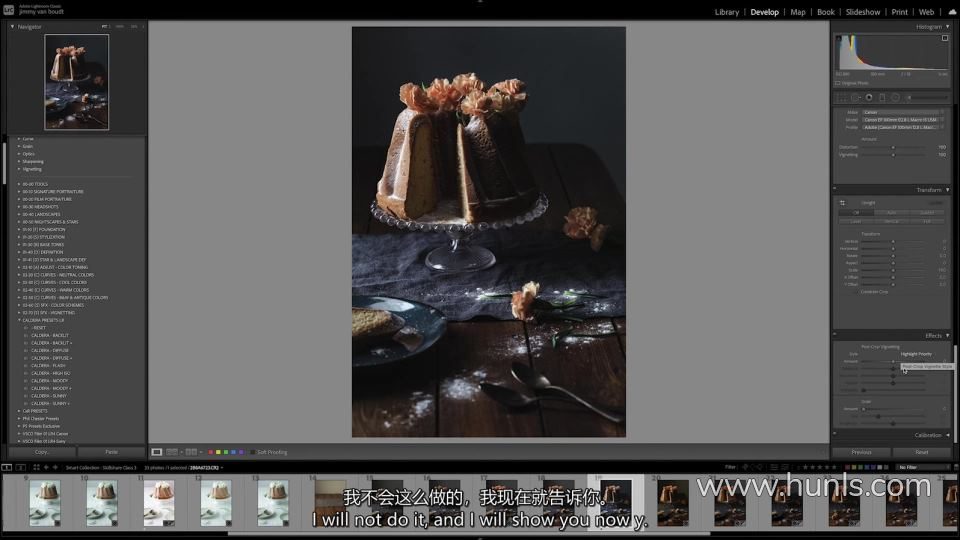Click the Guided Upright tool icon
960x540 pixels.
pos(842,203)
